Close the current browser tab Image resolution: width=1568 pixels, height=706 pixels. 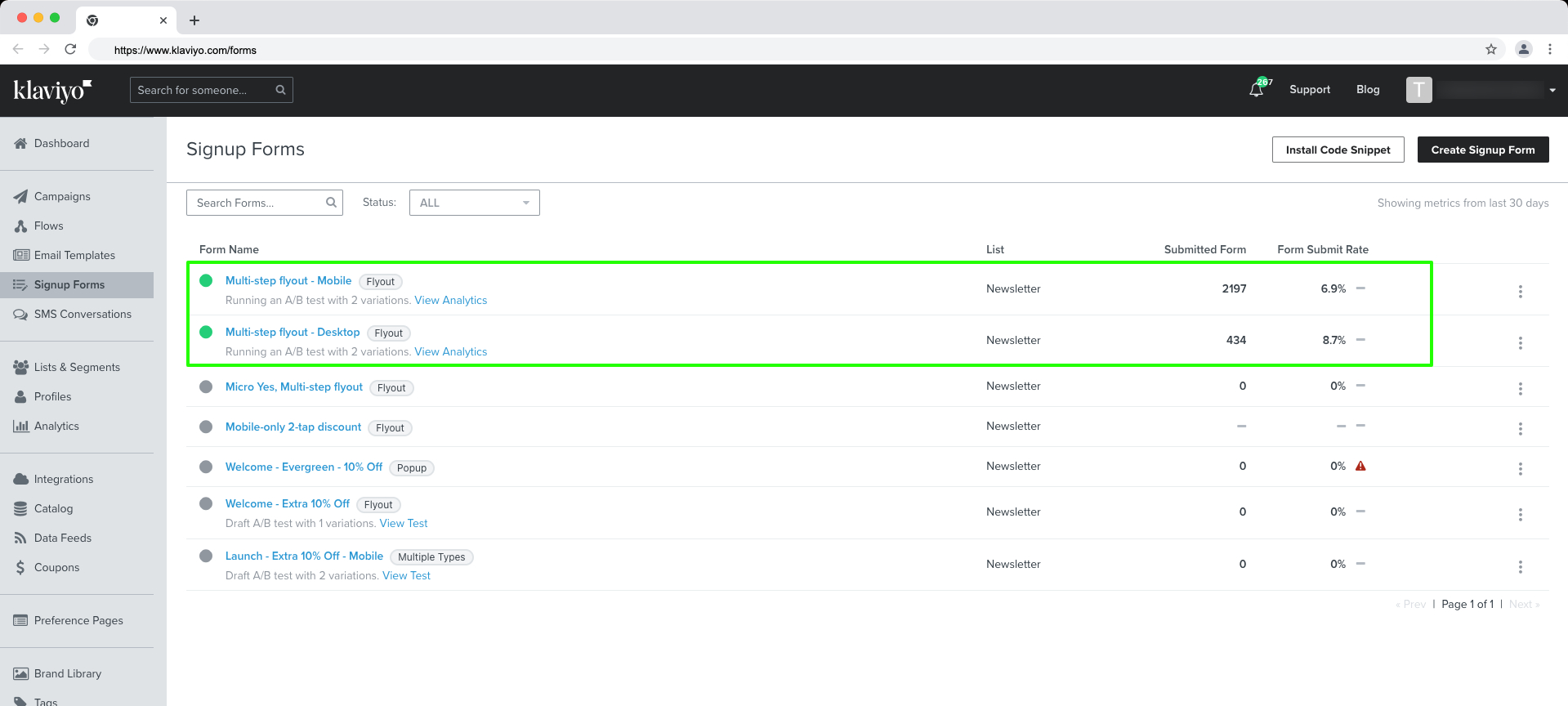(x=163, y=20)
